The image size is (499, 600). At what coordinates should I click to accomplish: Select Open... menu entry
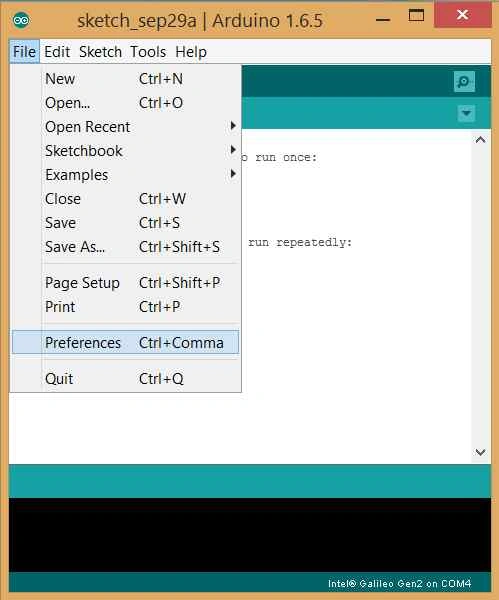pos(126,103)
